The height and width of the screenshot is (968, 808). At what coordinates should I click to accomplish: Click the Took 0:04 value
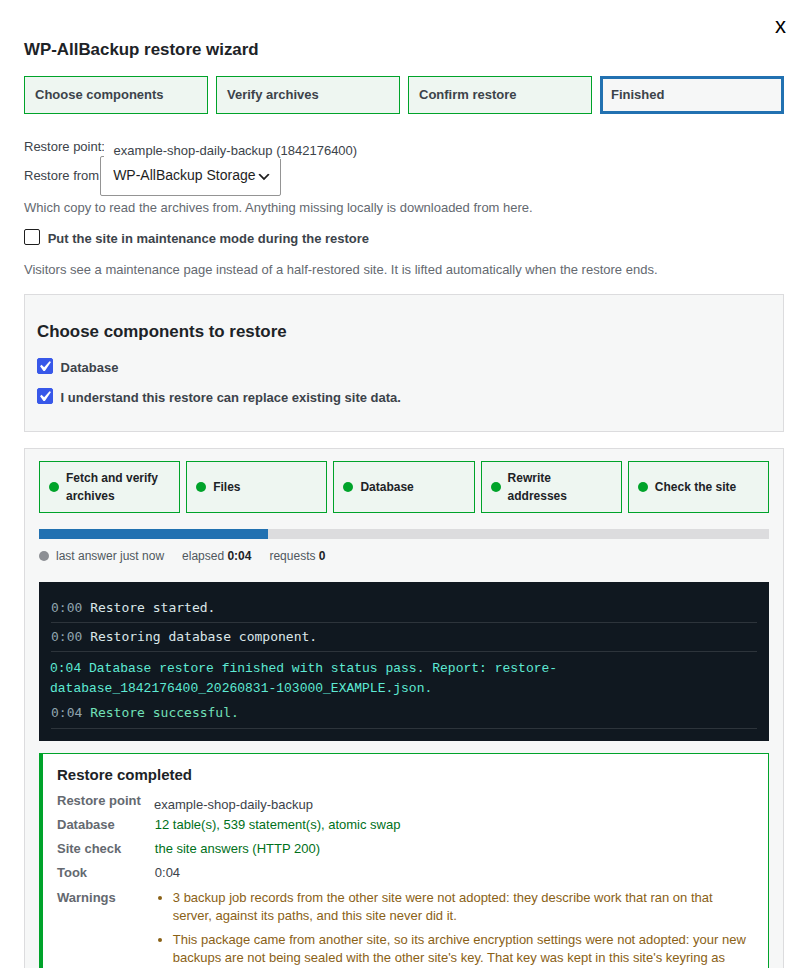[x=167, y=874]
